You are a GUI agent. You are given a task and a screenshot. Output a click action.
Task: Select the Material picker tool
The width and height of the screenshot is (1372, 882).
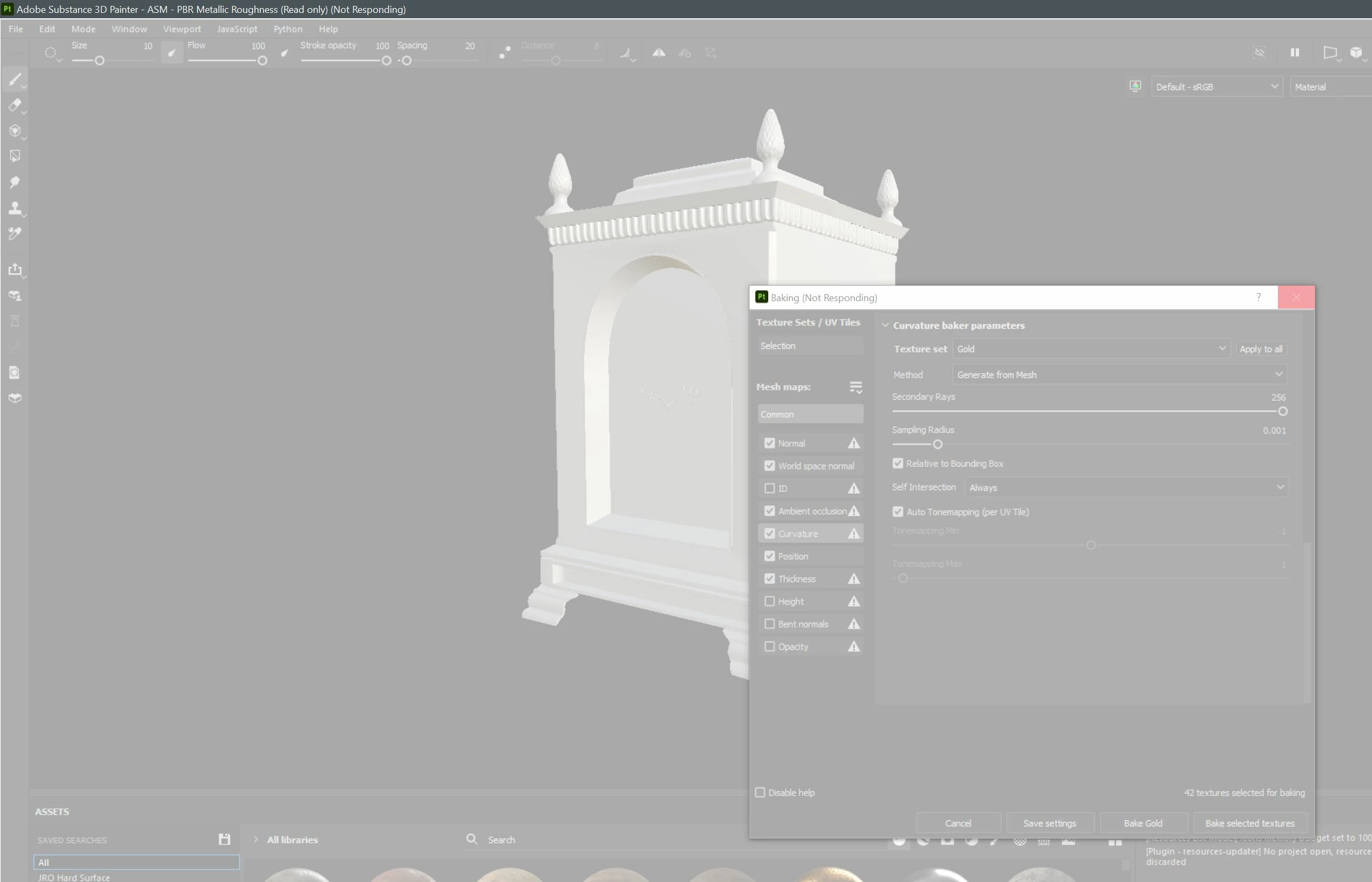point(15,233)
